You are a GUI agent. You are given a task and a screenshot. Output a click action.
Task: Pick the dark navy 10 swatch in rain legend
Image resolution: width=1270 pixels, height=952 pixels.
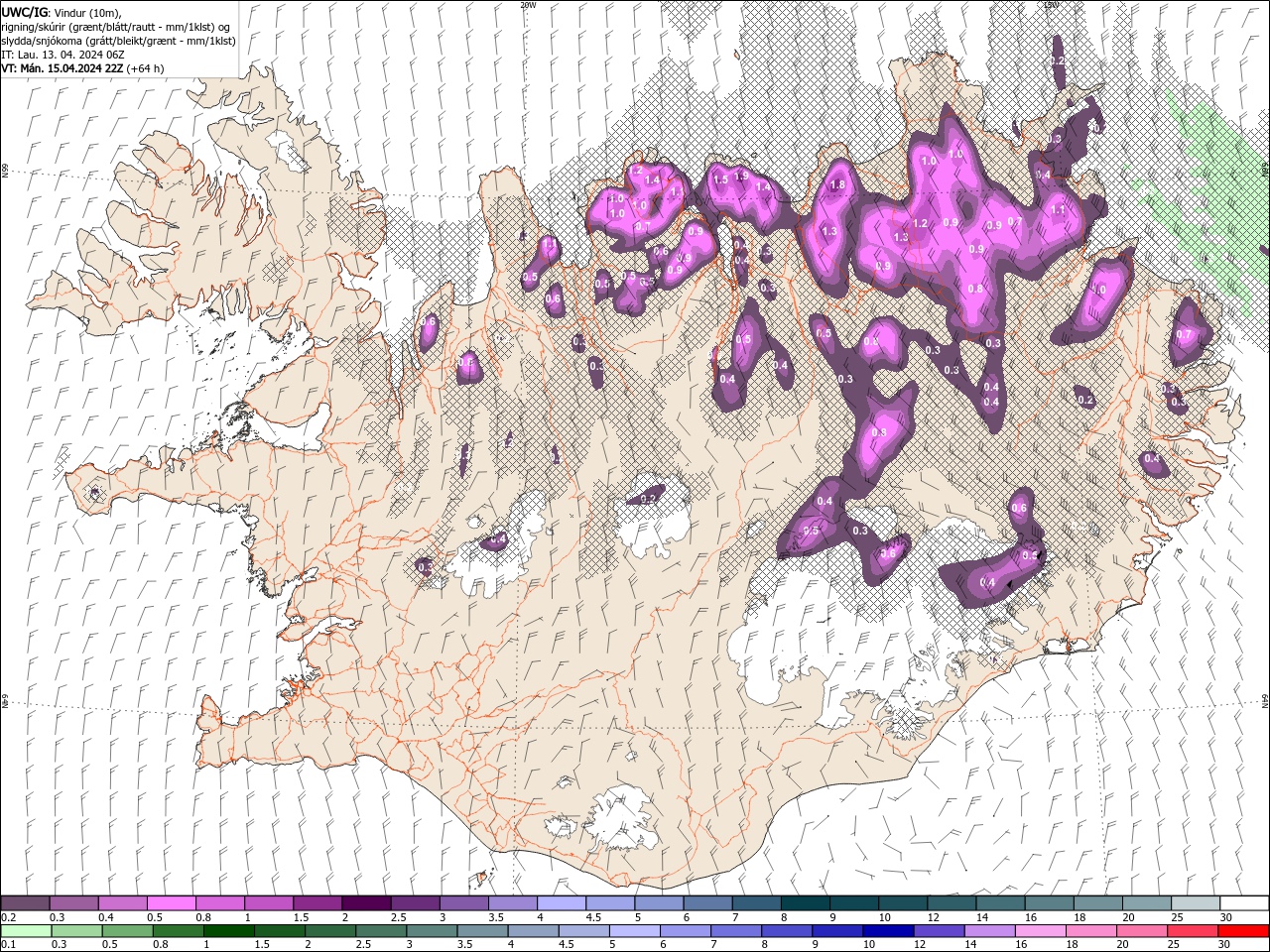coord(888,931)
